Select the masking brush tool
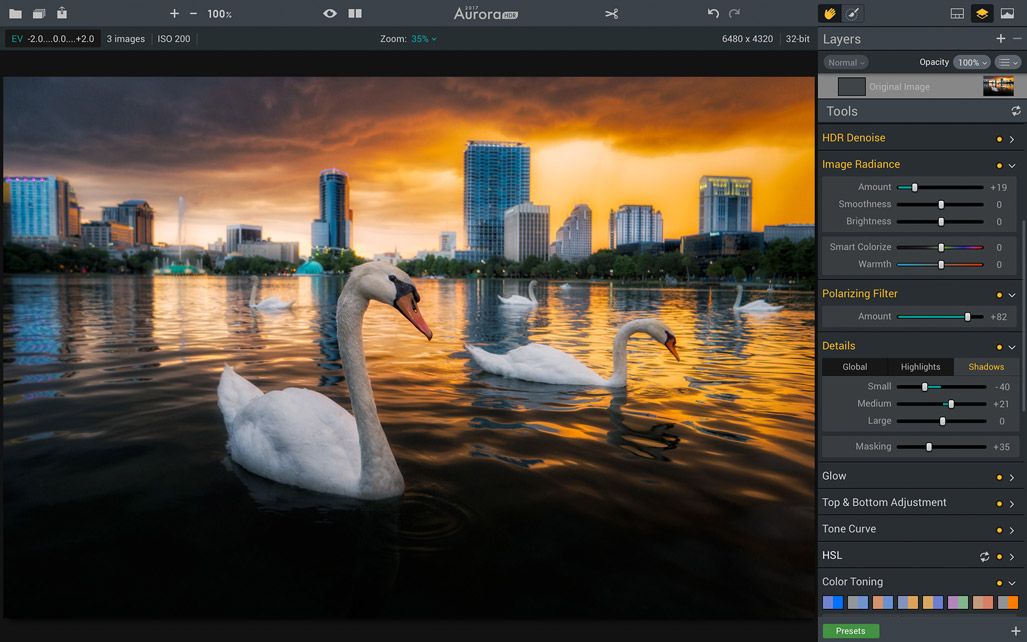This screenshot has width=1027, height=642. point(853,14)
